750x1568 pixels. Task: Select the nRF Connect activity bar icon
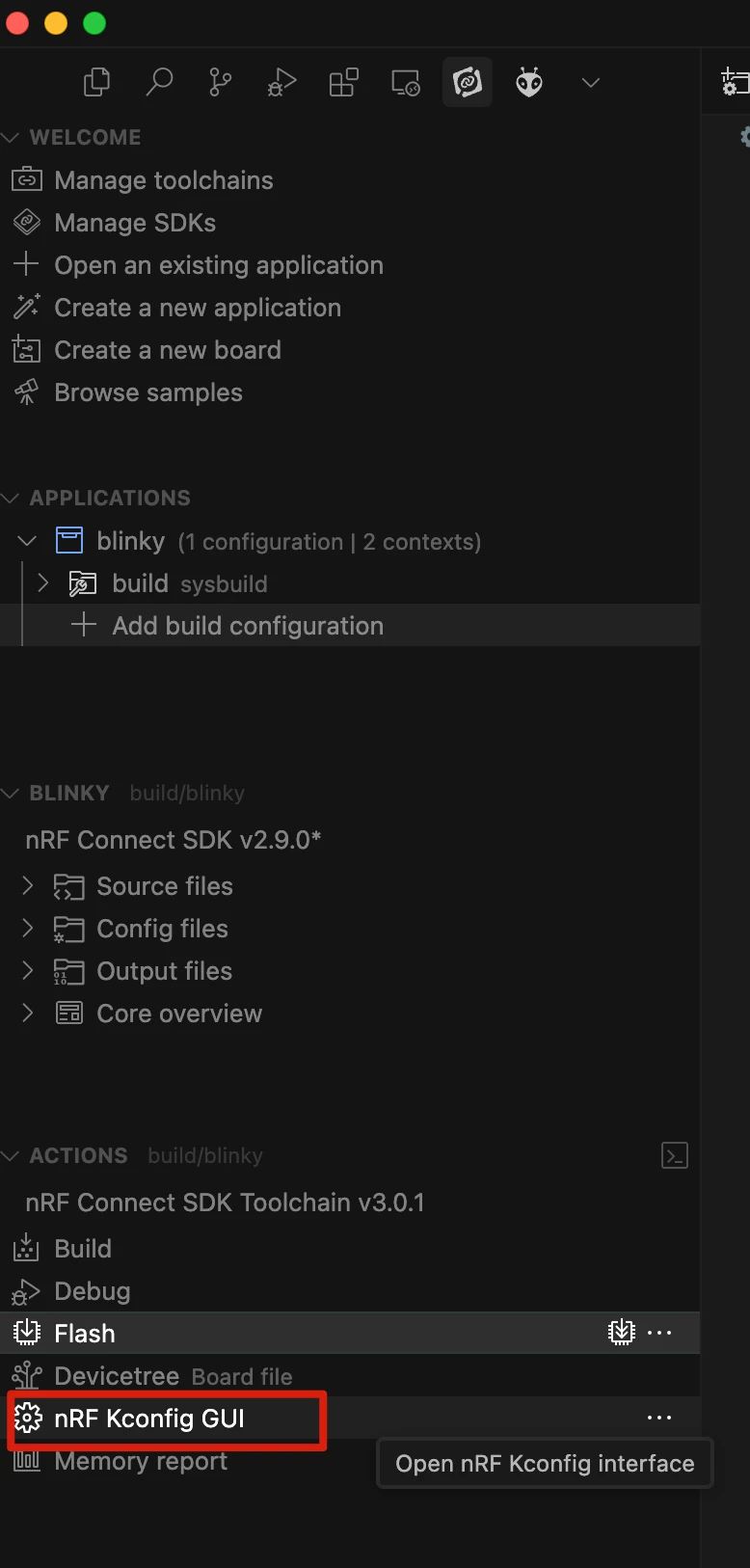[x=468, y=83]
